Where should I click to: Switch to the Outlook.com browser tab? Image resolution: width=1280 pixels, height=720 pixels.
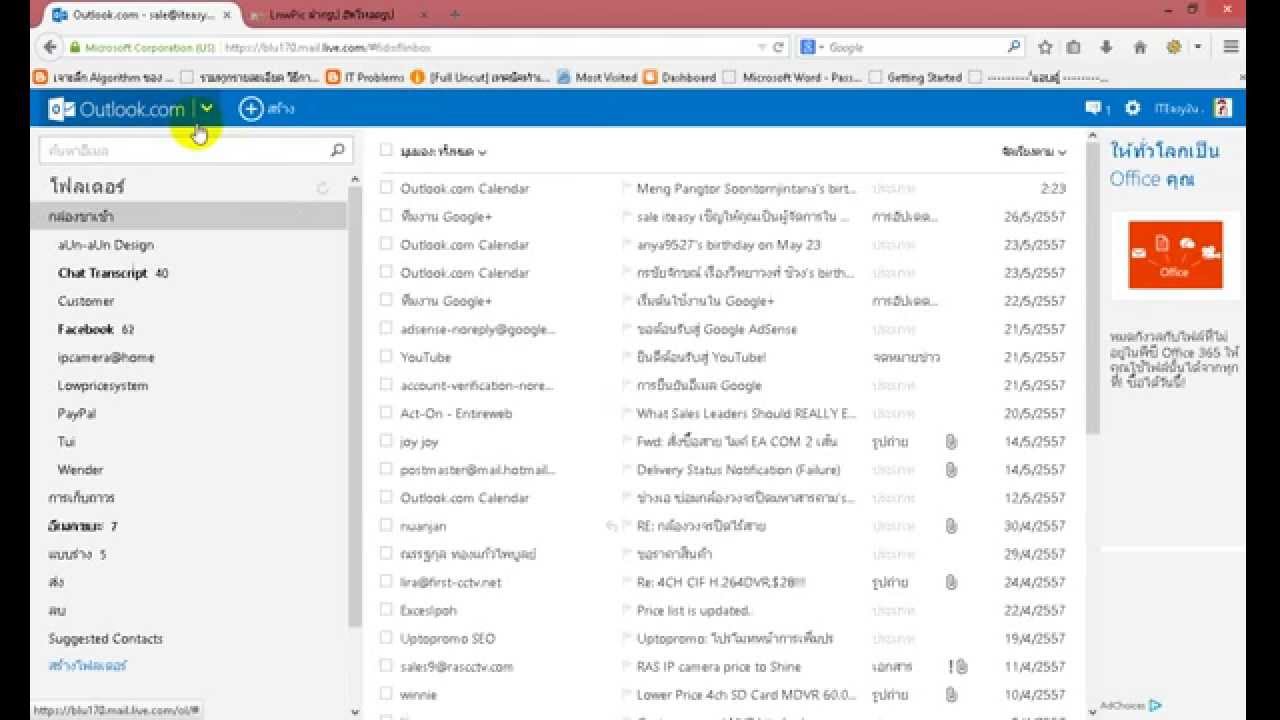point(143,15)
